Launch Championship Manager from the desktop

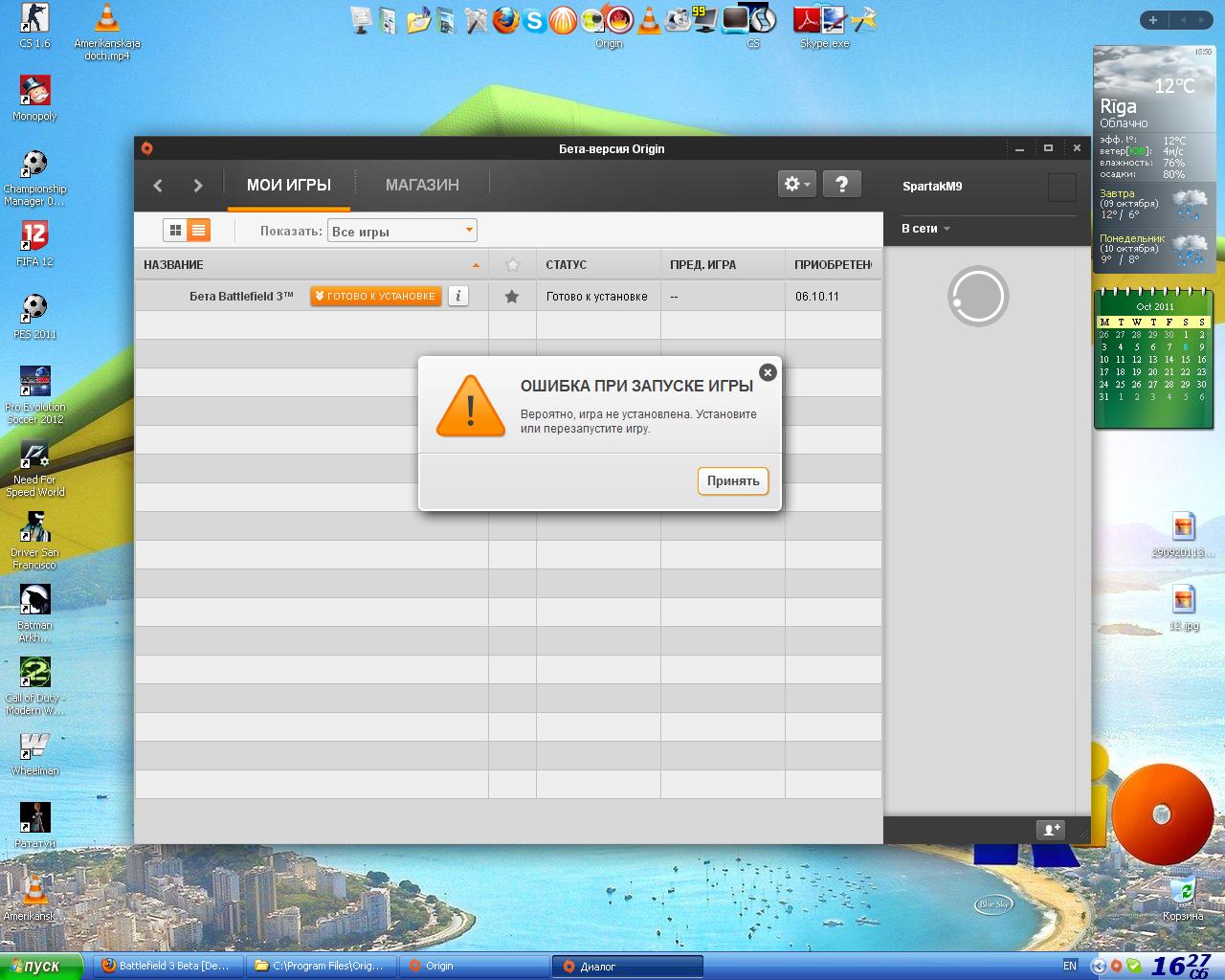pos(34,178)
